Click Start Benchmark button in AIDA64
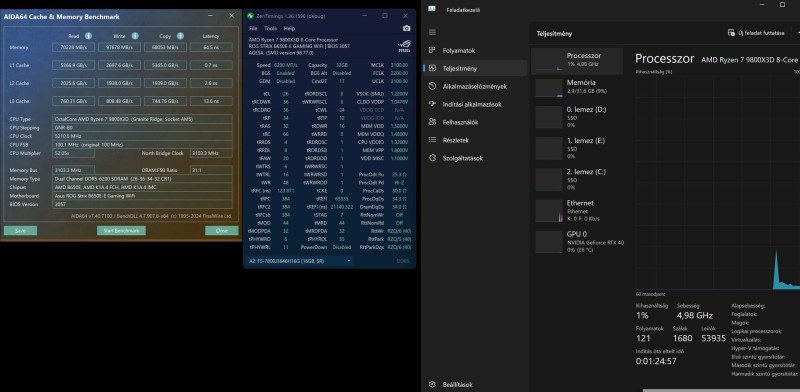Screen dimensions: 800x392 point(121,231)
